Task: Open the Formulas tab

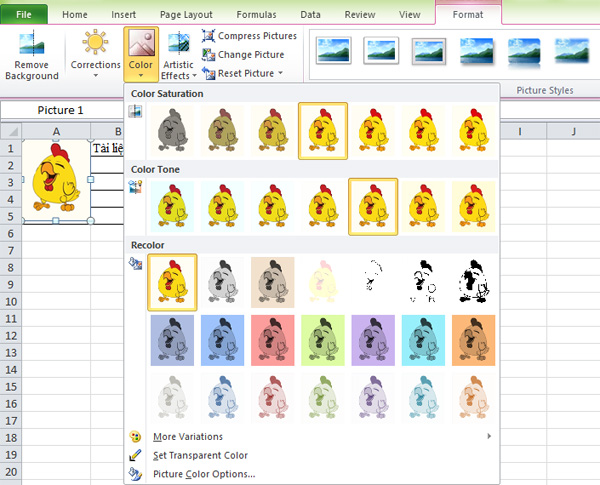Action: (x=256, y=15)
